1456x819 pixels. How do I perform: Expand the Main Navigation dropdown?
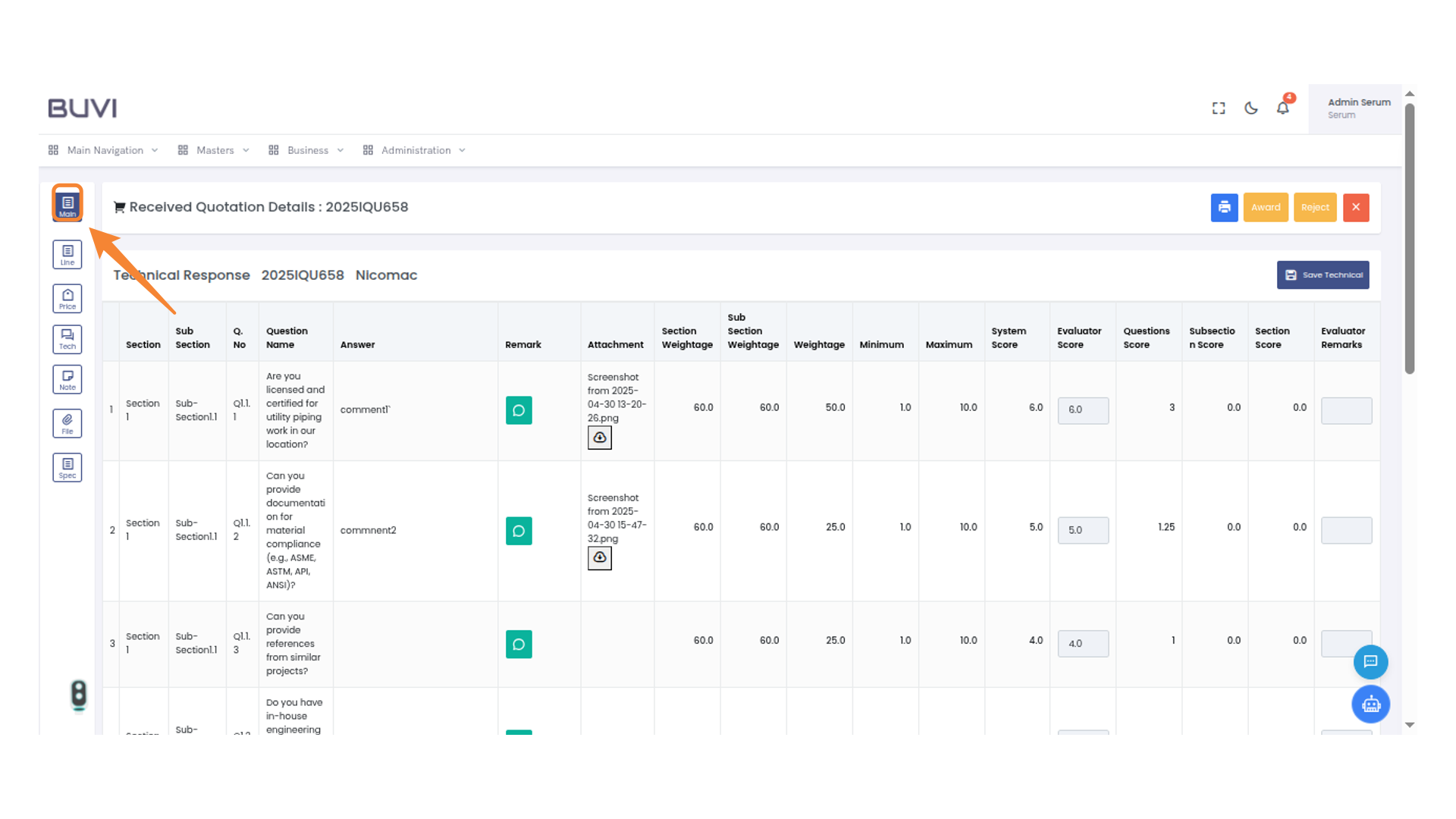pyautogui.click(x=104, y=150)
